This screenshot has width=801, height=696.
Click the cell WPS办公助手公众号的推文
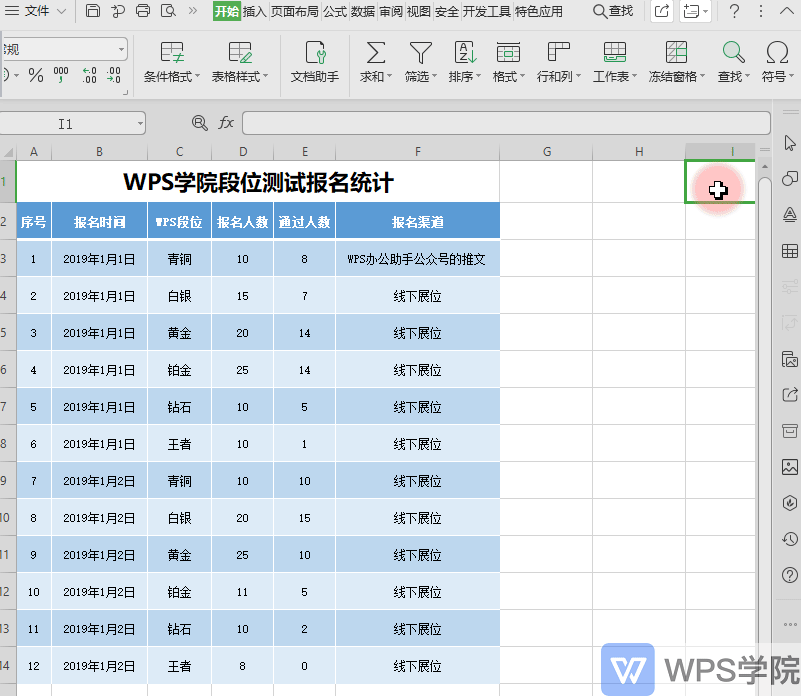click(417, 259)
